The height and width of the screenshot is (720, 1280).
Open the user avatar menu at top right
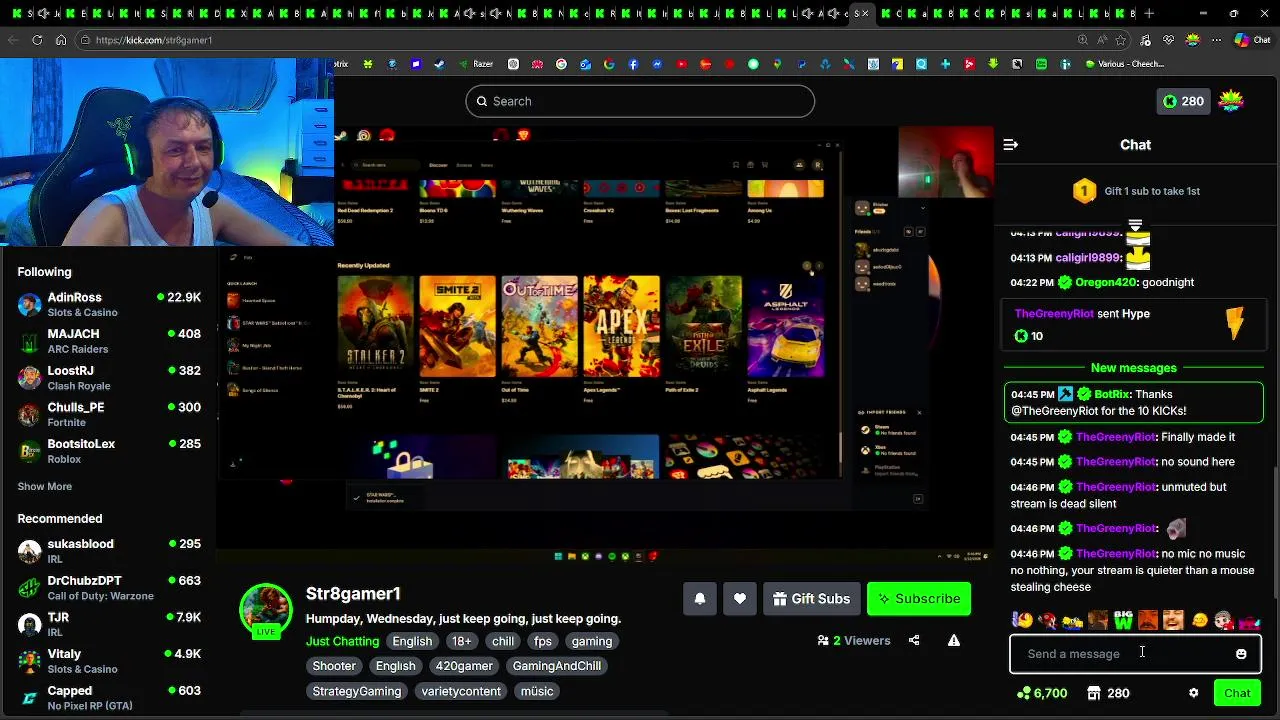(1231, 101)
